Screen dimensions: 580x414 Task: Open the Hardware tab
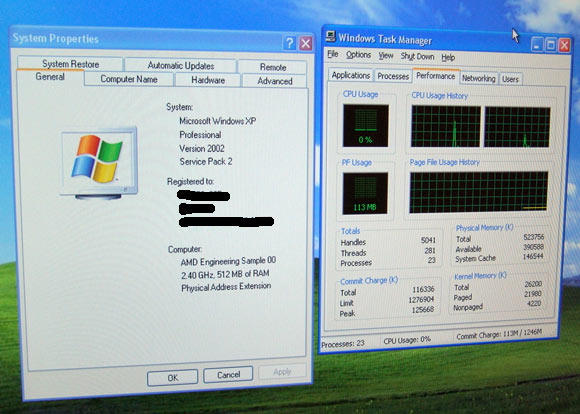[x=208, y=80]
